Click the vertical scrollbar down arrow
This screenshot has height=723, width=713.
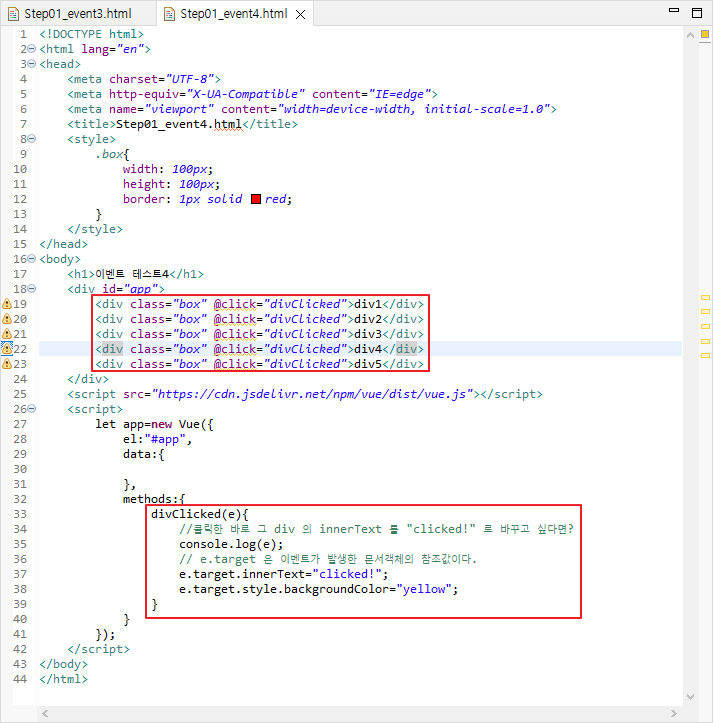690,697
